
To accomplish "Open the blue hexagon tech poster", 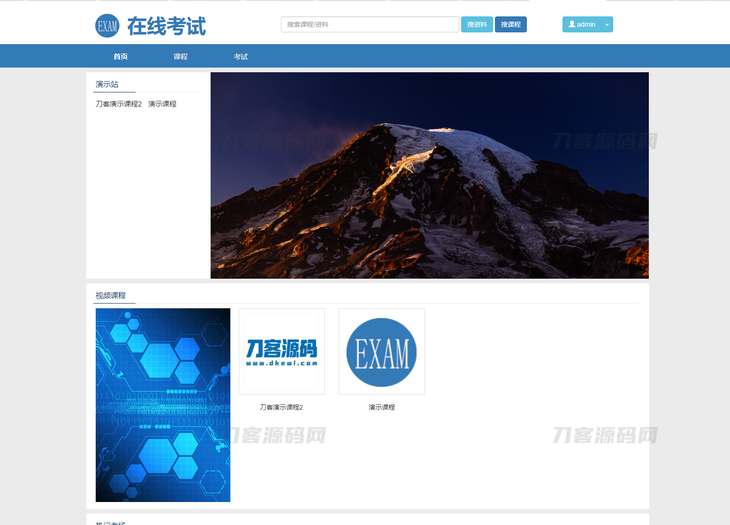I will 163,404.
